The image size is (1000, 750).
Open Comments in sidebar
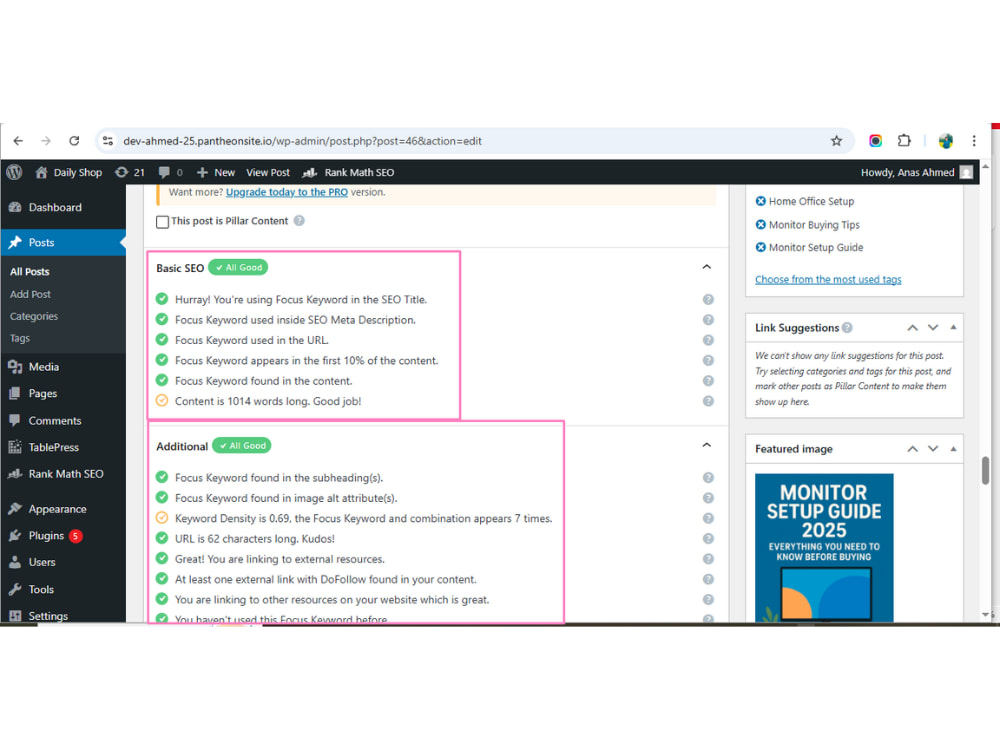[x=63, y=420]
